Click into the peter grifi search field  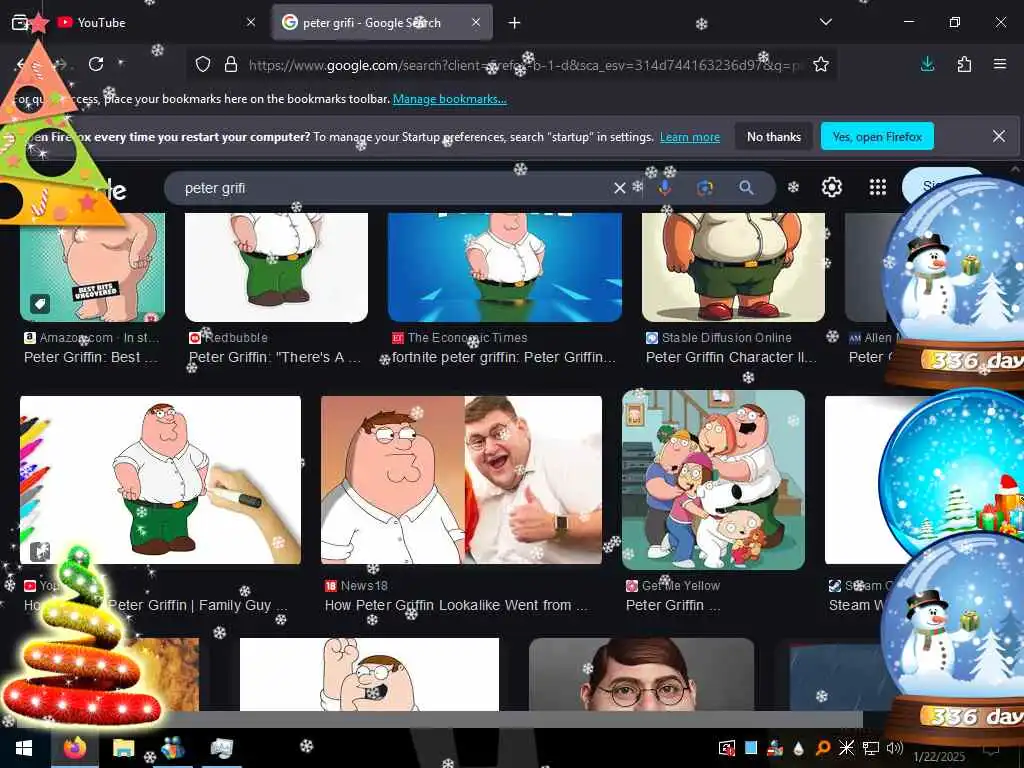pos(392,188)
